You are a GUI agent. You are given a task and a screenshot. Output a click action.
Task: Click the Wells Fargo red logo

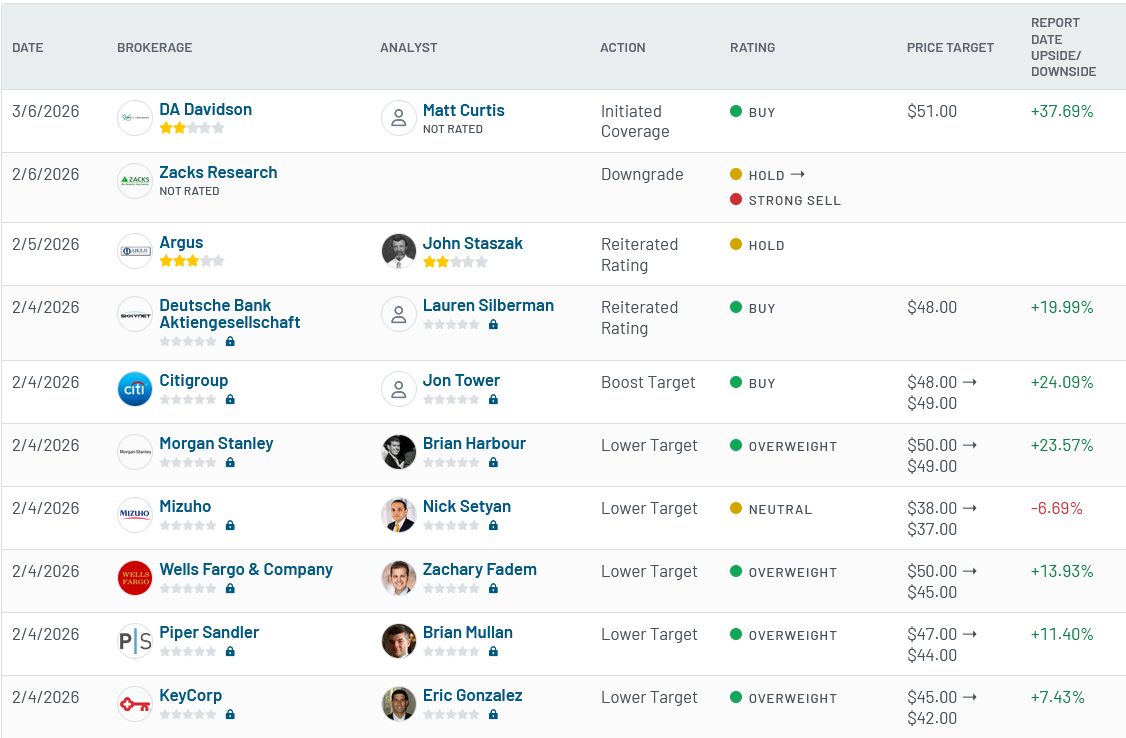pos(135,578)
